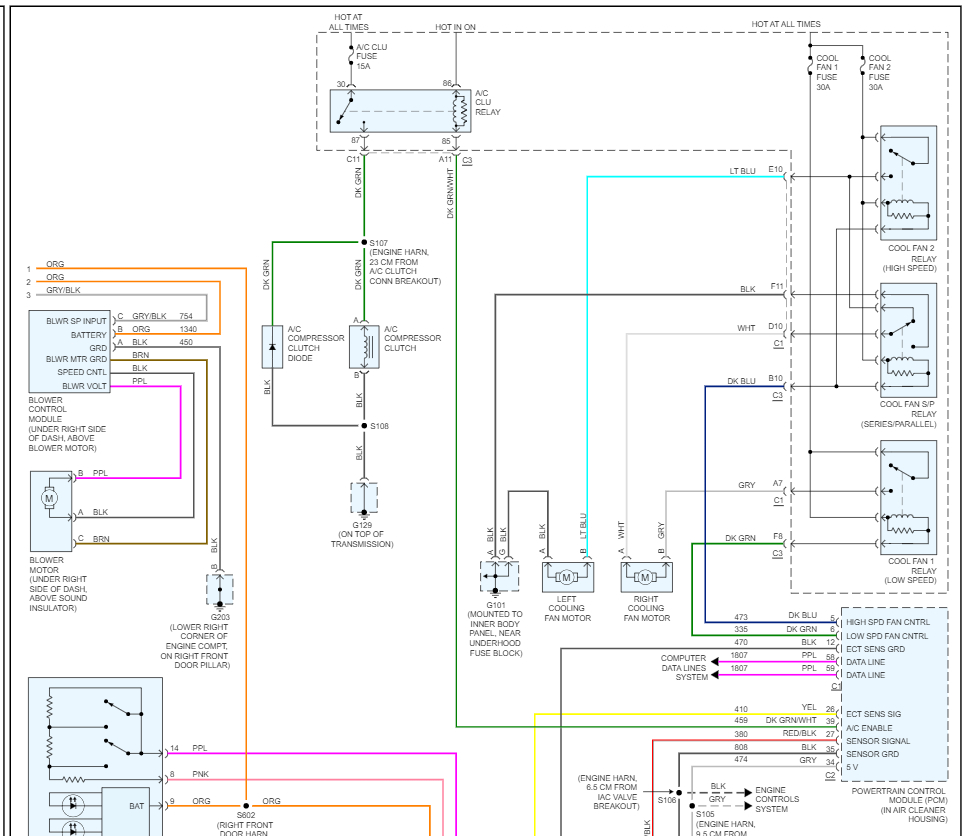
Task: Click arrow pointing to Engine Controls System BLK
Action: coord(748,793)
